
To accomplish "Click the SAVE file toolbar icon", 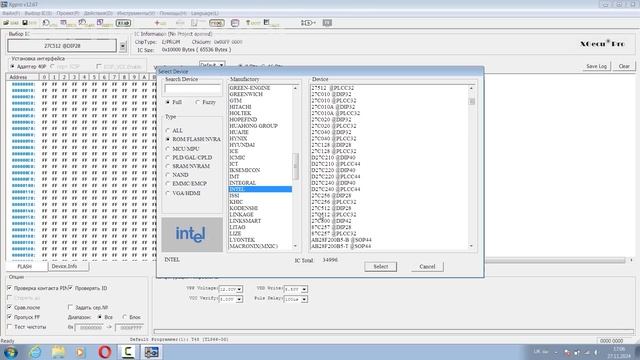I will tap(29, 23).
